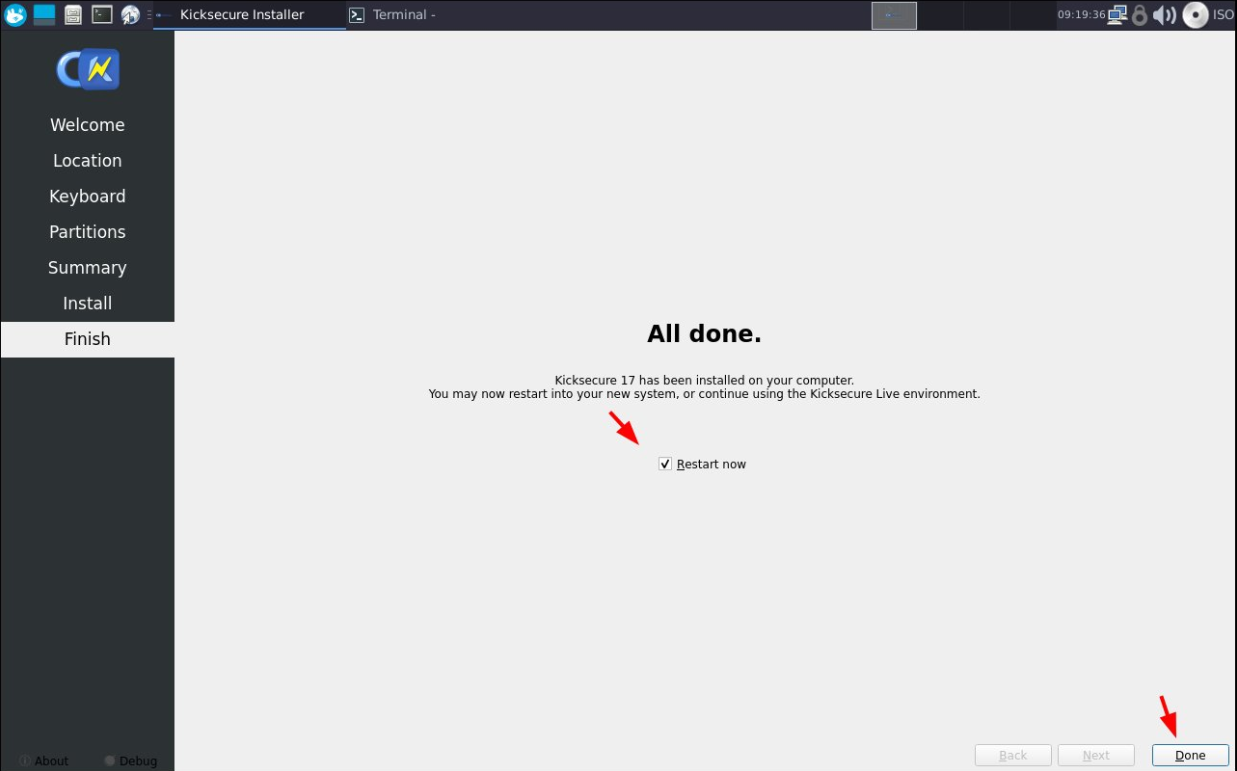The height and width of the screenshot is (771, 1237).
Task: Select the Finish step in sidebar
Action: 87,339
